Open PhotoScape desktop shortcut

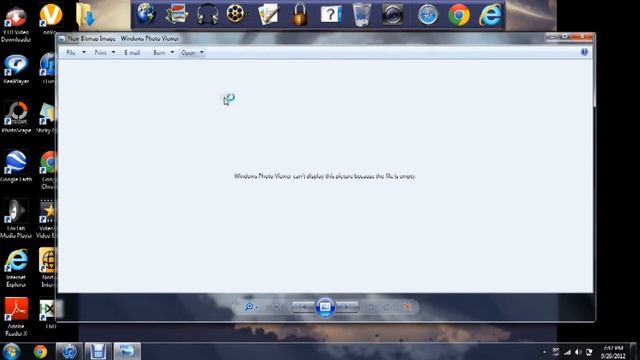pyautogui.click(x=16, y=118)
